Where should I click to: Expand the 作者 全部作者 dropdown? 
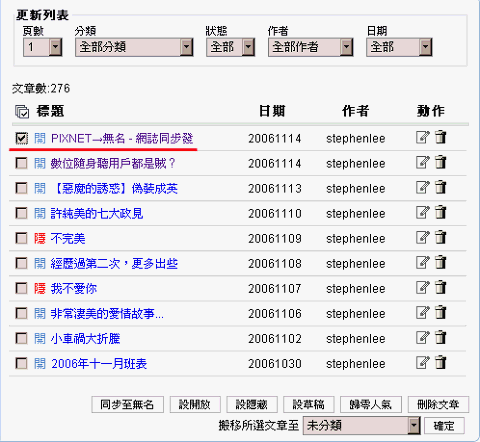click(x=311, y=47)
